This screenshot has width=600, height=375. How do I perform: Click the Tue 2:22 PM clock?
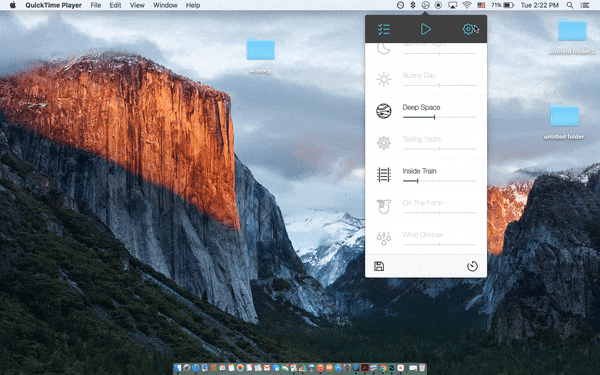(x=540, y=5)
